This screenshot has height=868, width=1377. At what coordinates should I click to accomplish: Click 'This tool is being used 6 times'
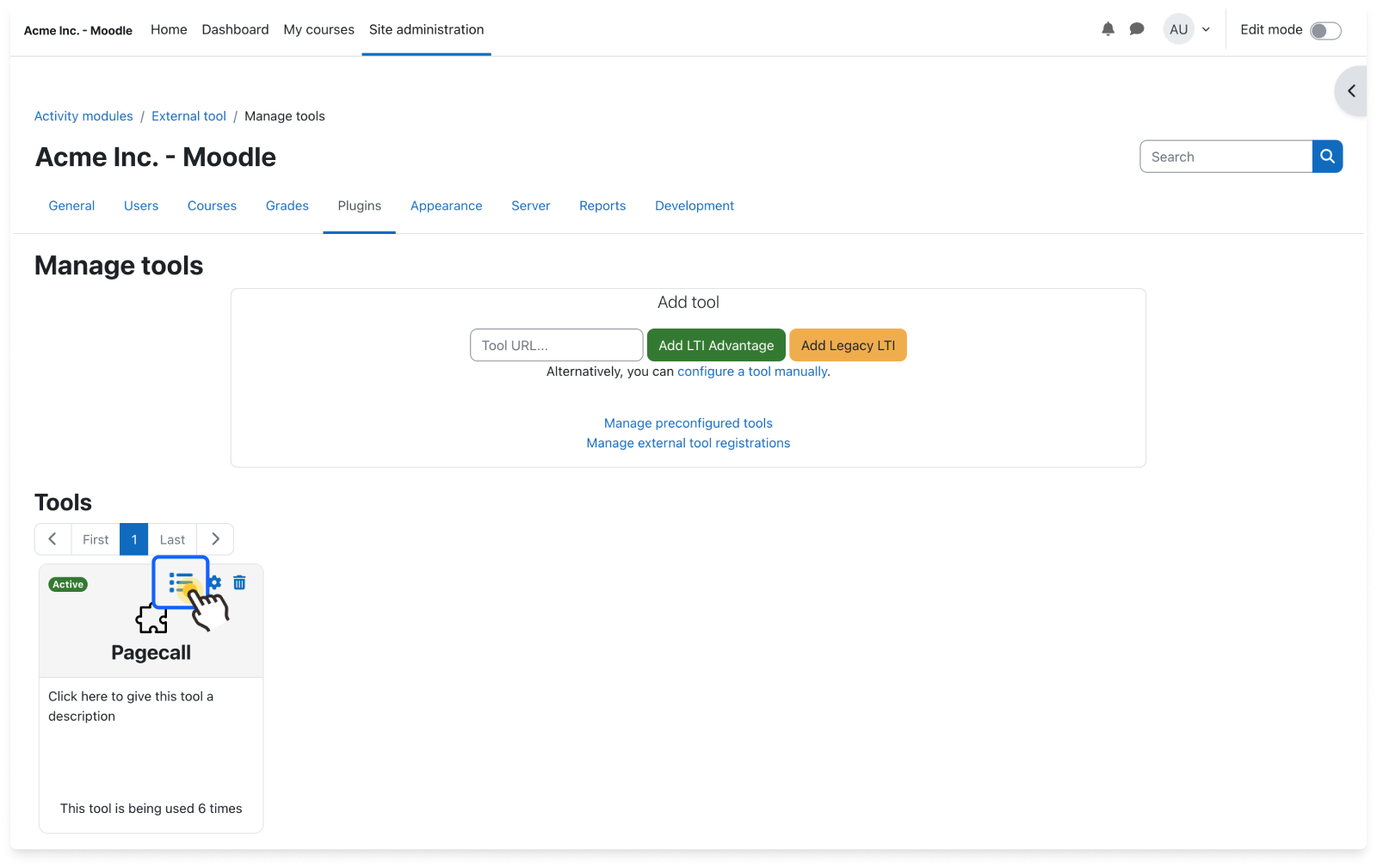point(151,809)
